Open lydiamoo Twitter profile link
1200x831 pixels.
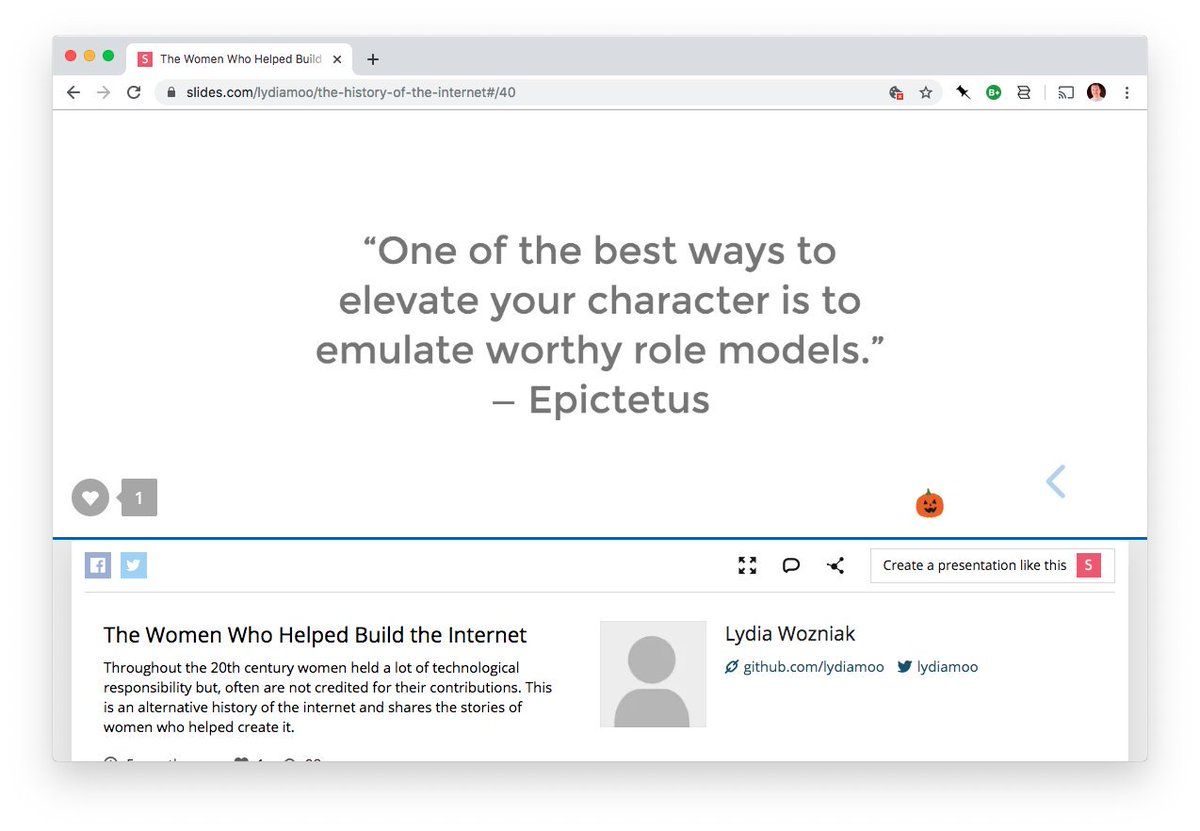coord(946,667)
